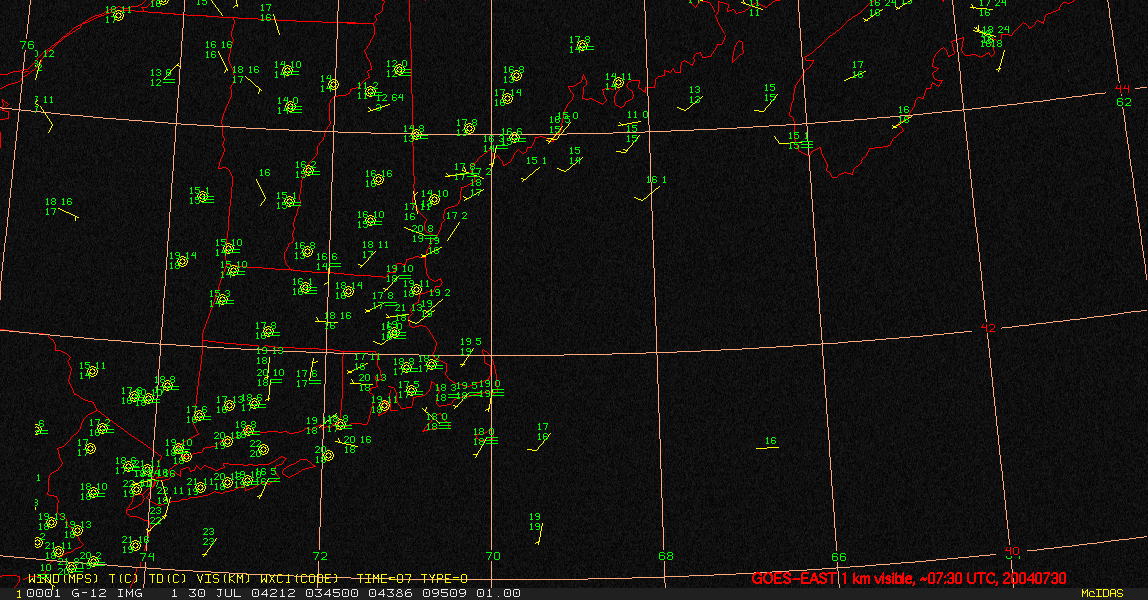Click the yellow McIDAS label

1102,593
